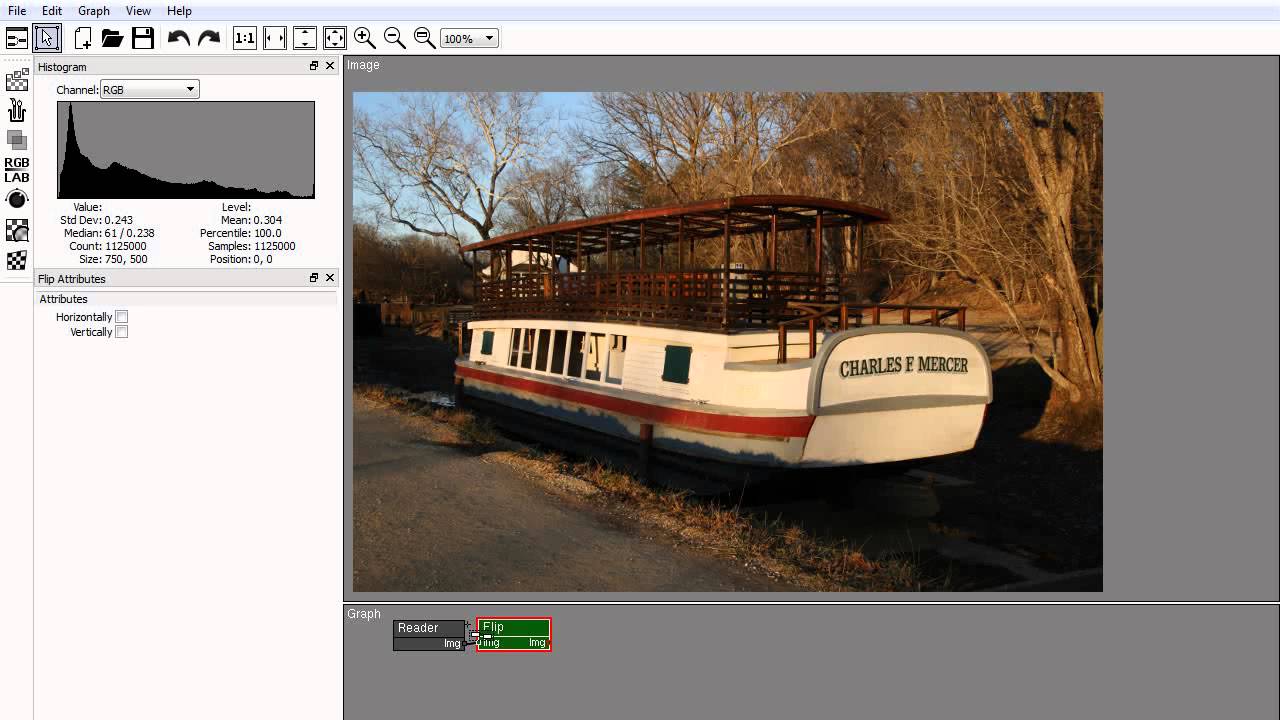Click the 'Std Dev: 0.243' value
Screen dimensions: 1280x720
click(x=97, y=220)
